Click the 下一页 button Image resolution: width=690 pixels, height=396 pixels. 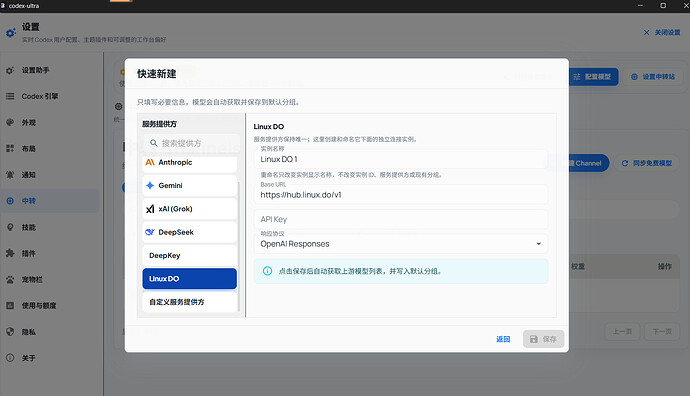point(662,332)
